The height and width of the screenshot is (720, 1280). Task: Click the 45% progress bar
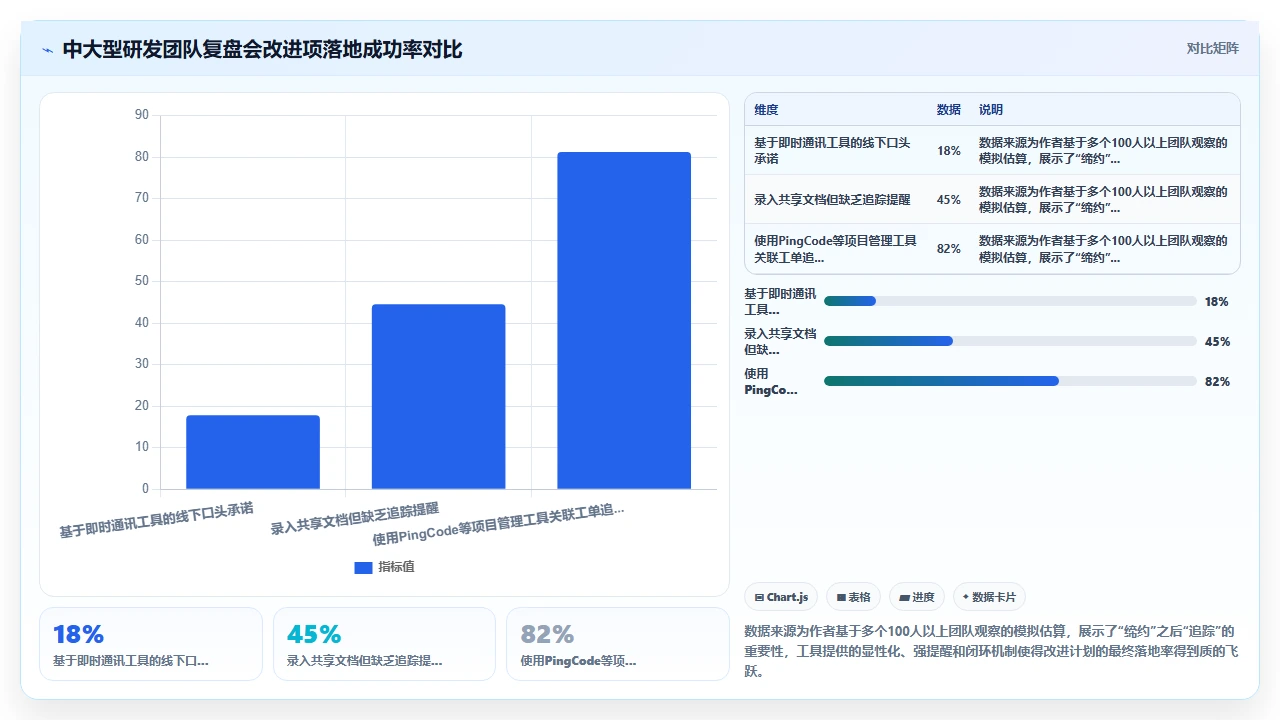point(1010,341)
